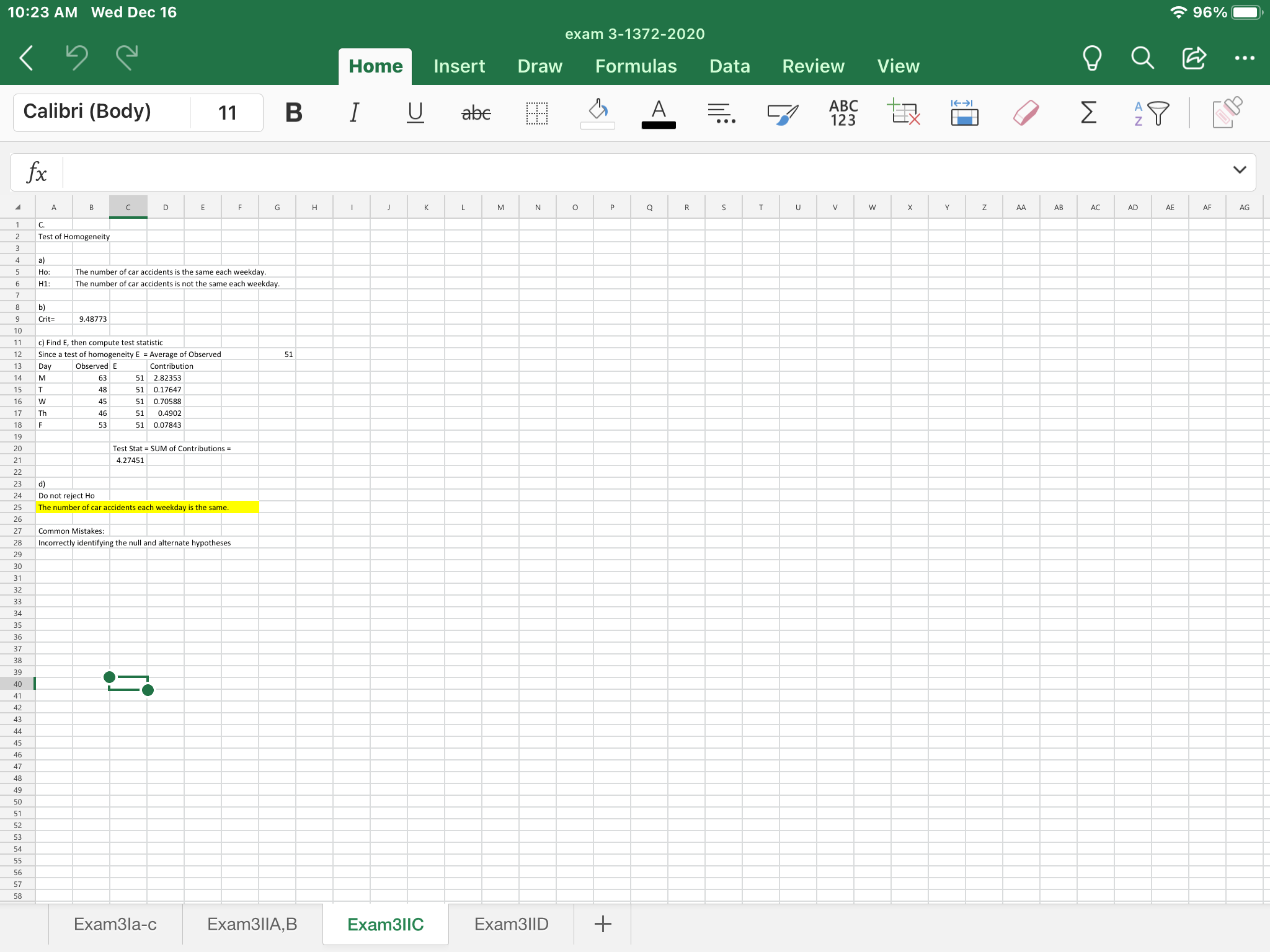Screen dimensions: 1270x952
Task: Select row 40 header
Action: [17, 684]
